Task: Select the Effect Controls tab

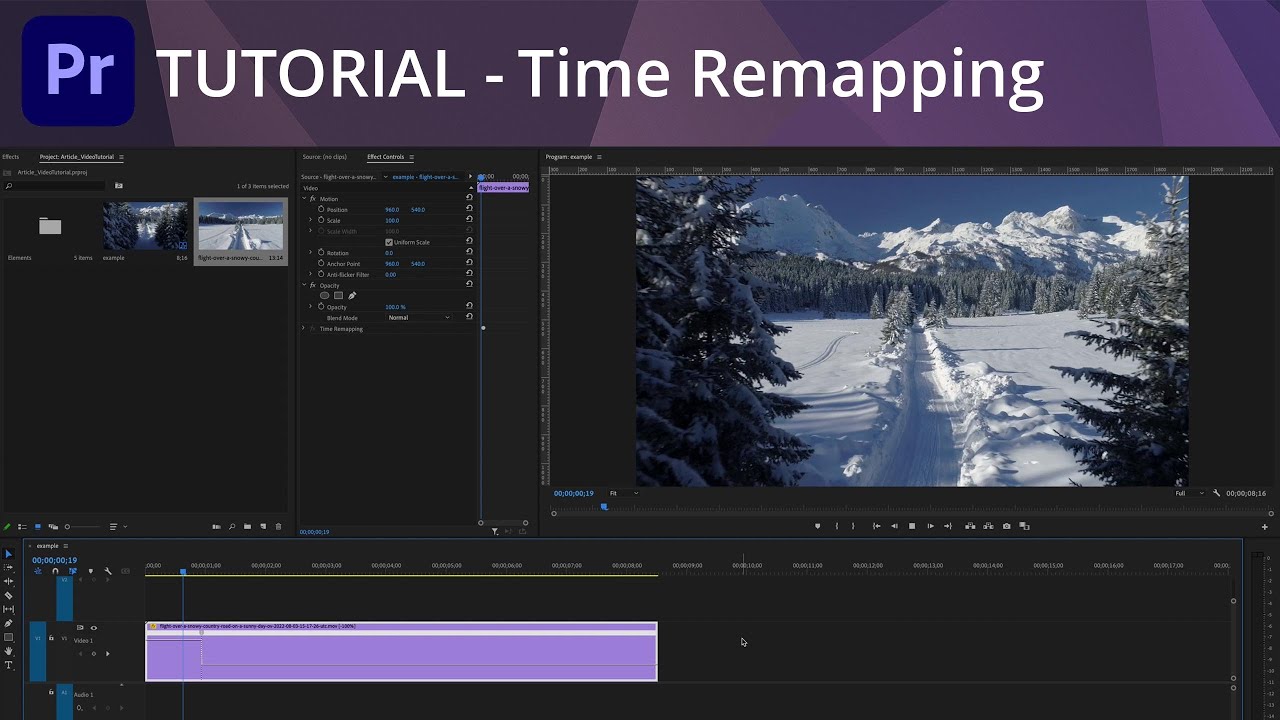Action: point(385,157)
